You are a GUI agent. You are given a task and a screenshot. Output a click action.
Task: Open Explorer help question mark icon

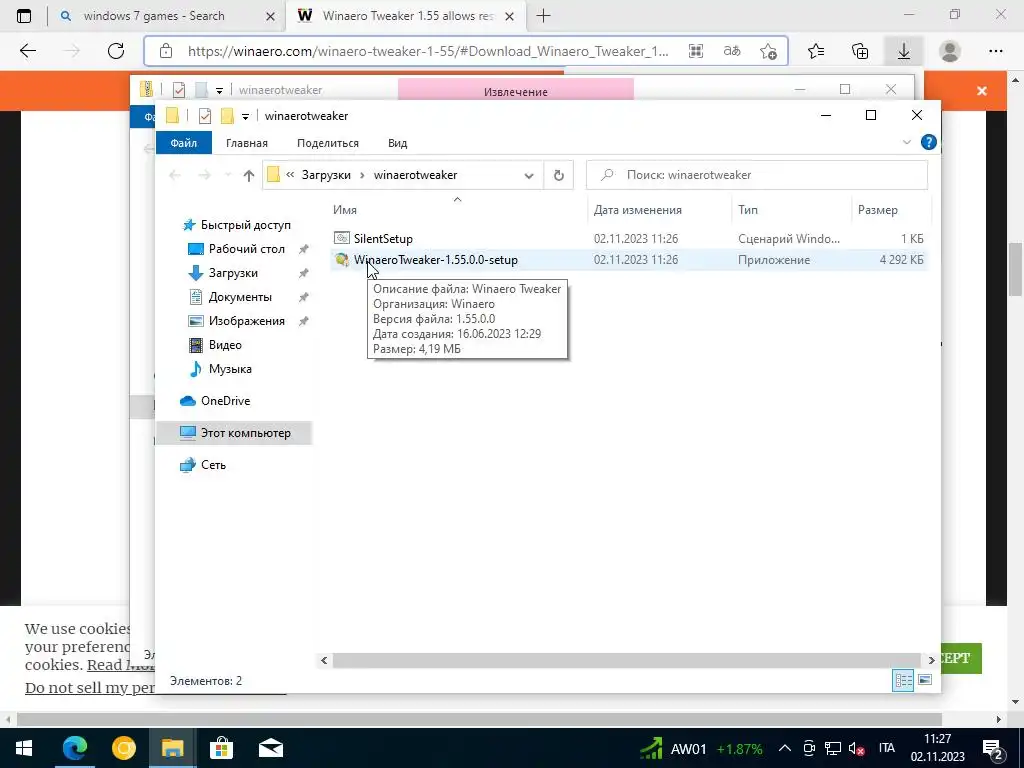(x=928, y=142)
